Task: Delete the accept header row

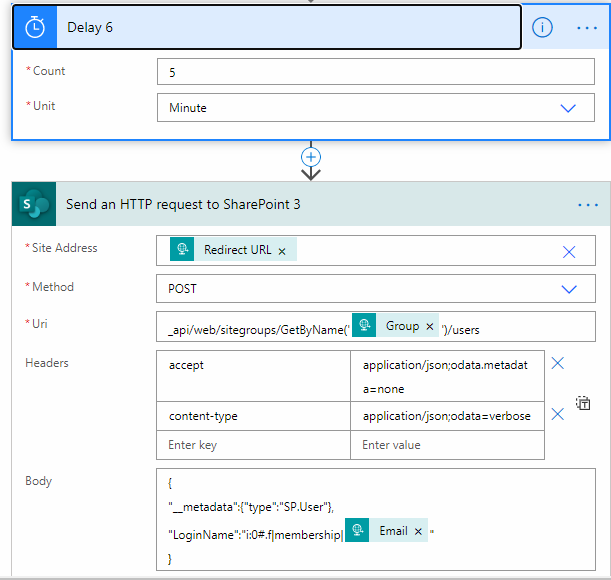Action: coord(558,363)
